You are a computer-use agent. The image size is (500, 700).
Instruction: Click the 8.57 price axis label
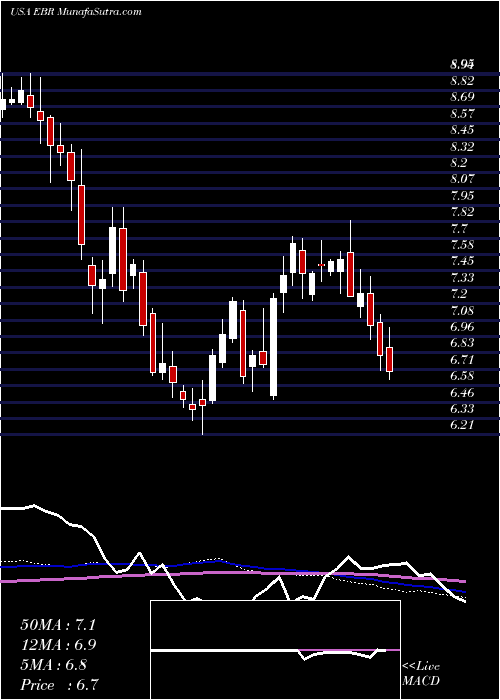[462, 113]
